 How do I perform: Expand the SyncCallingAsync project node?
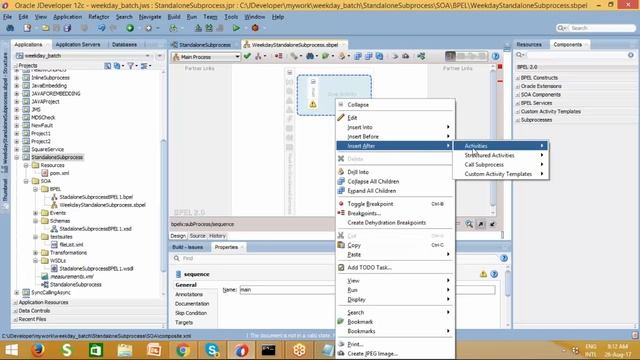17,293
